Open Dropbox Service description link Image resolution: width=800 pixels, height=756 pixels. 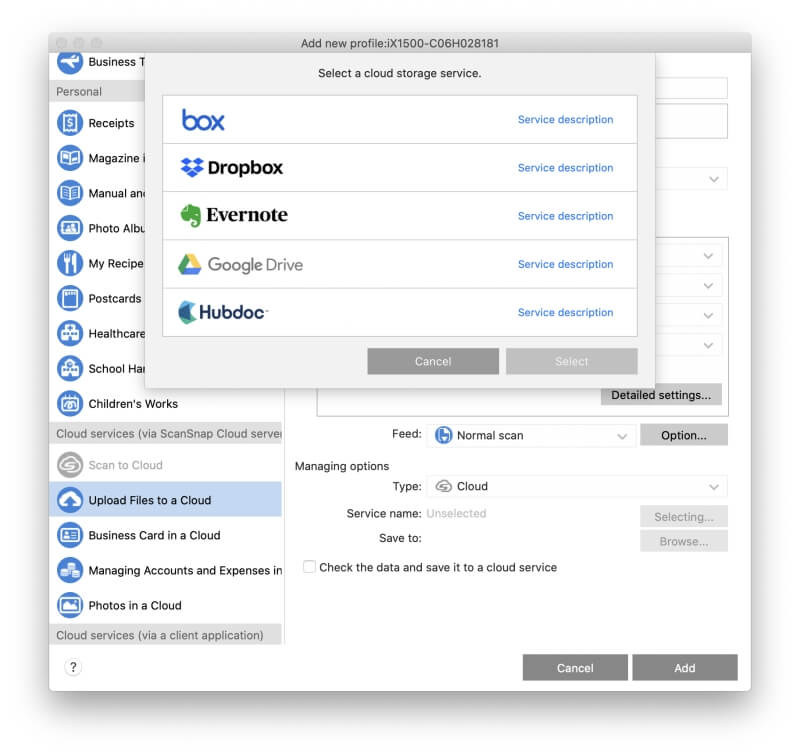pos(565,168)
